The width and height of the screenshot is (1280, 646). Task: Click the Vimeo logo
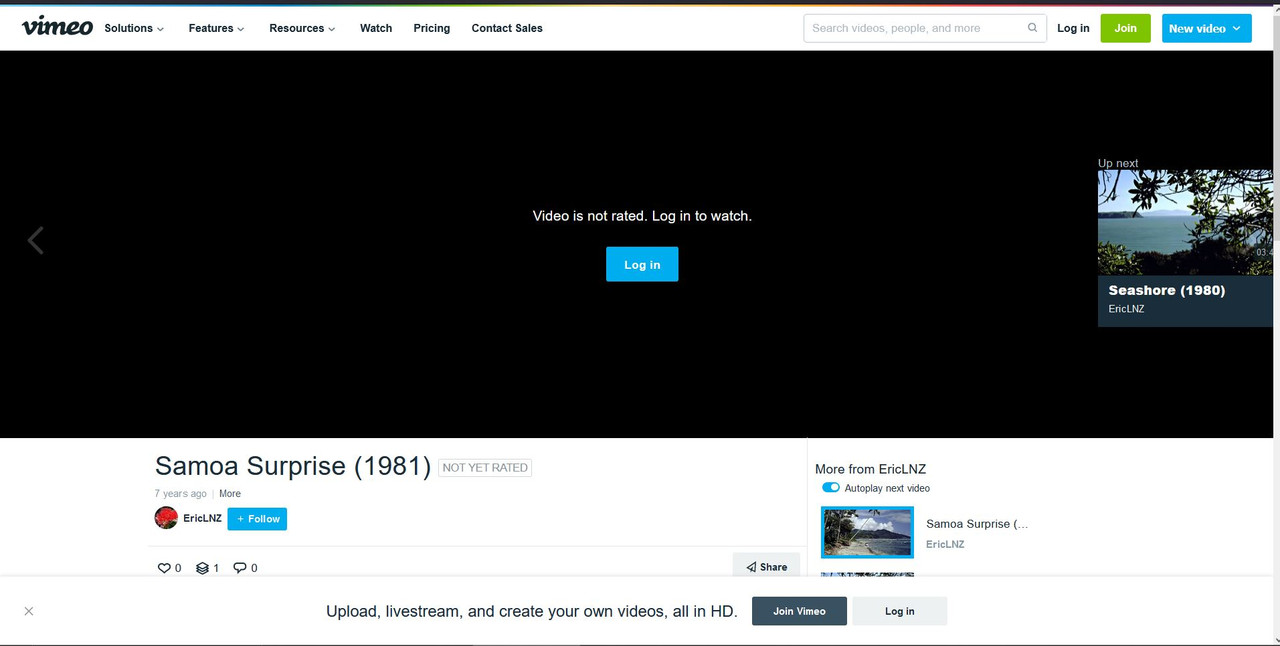57,27
